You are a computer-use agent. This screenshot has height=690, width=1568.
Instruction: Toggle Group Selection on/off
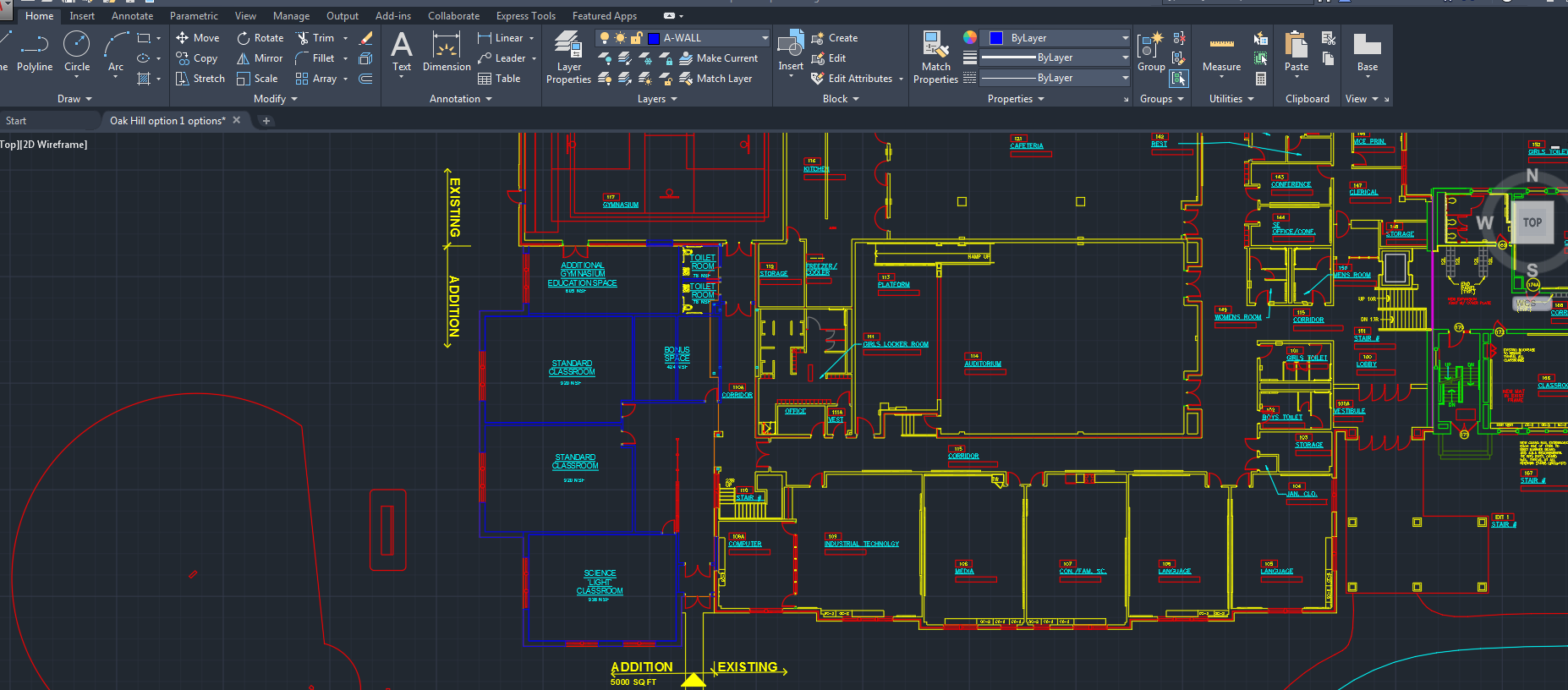point(1179,79)
